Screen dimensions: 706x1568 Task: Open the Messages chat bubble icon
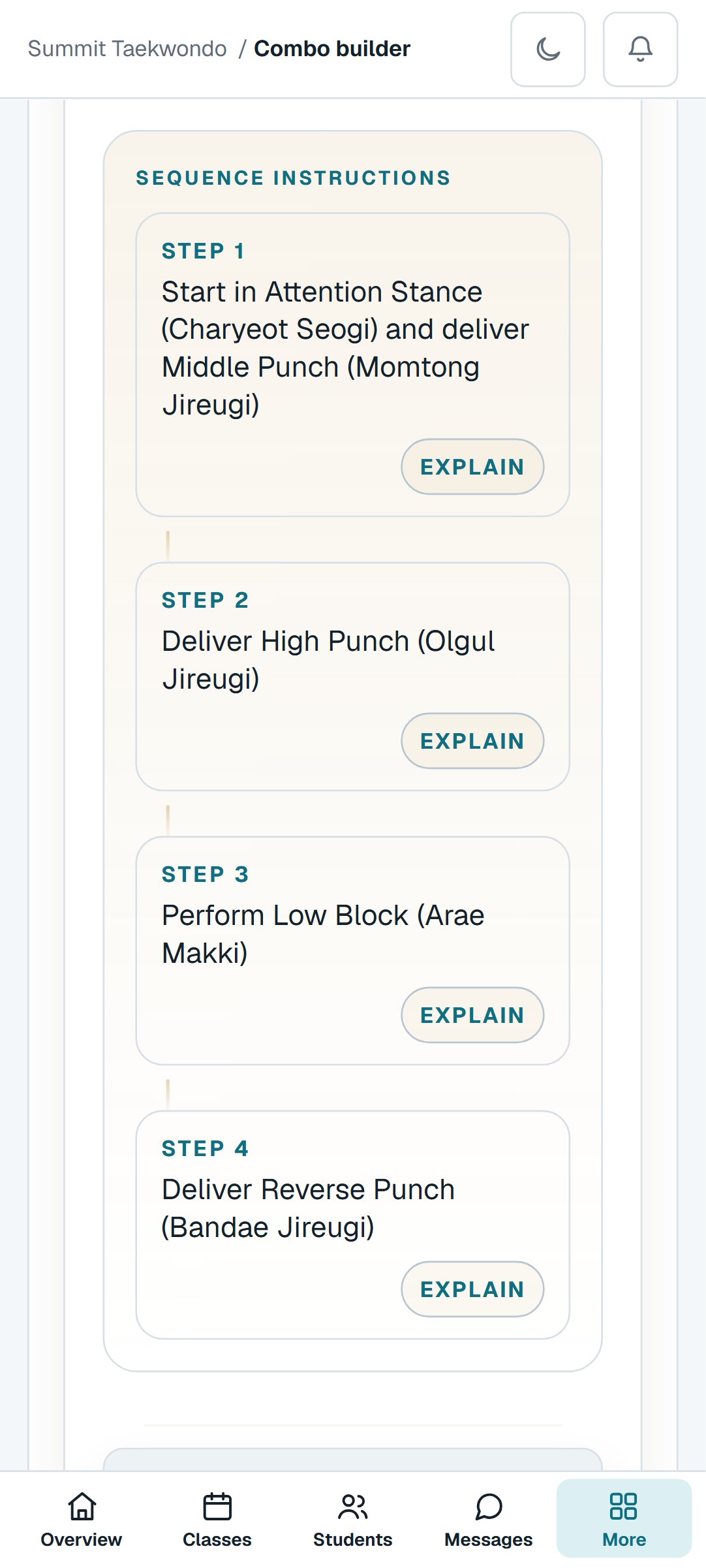[x=489, y=1507]
